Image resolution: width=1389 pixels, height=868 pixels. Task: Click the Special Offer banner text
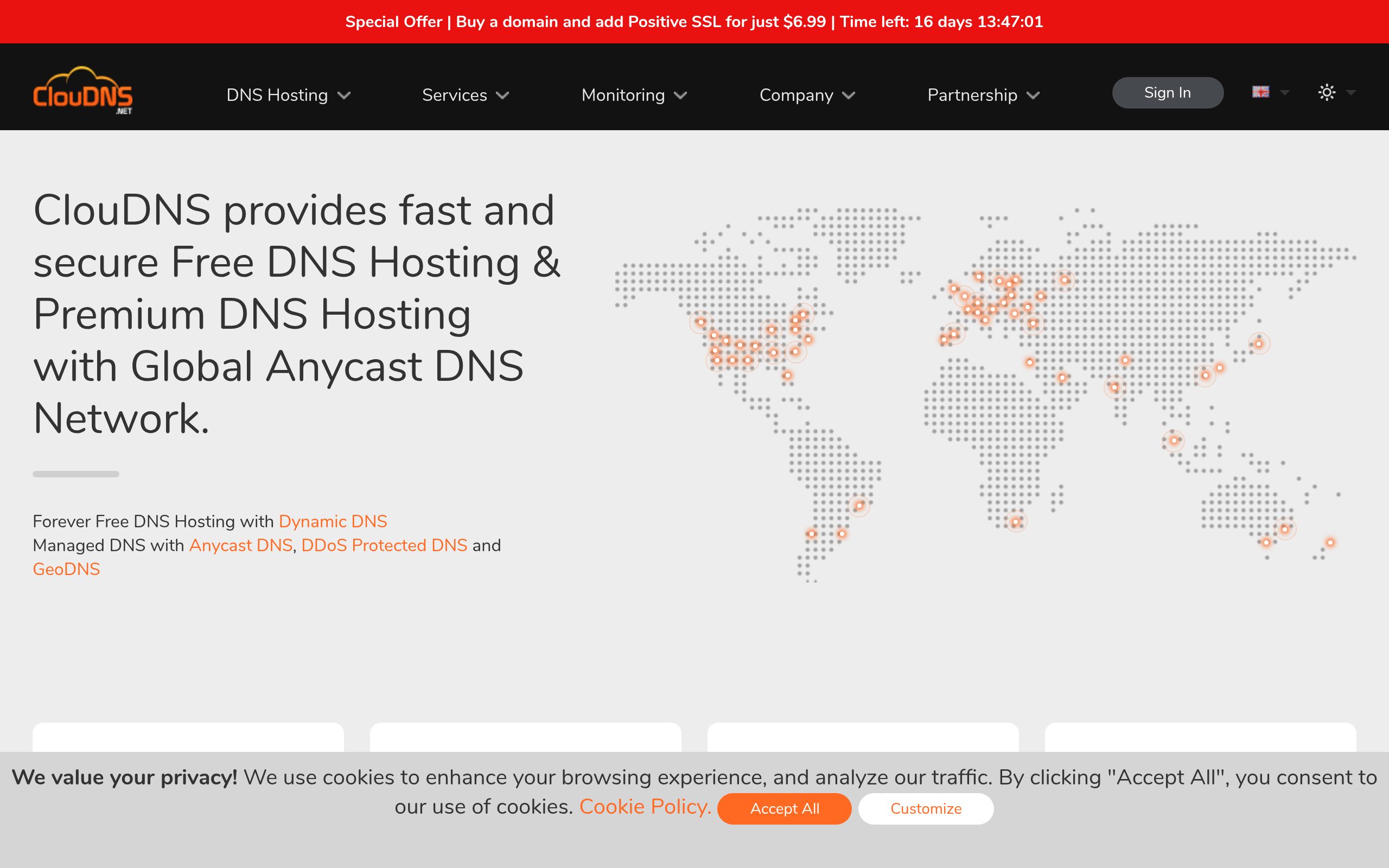pyautogui.click(x=694, y=22)
